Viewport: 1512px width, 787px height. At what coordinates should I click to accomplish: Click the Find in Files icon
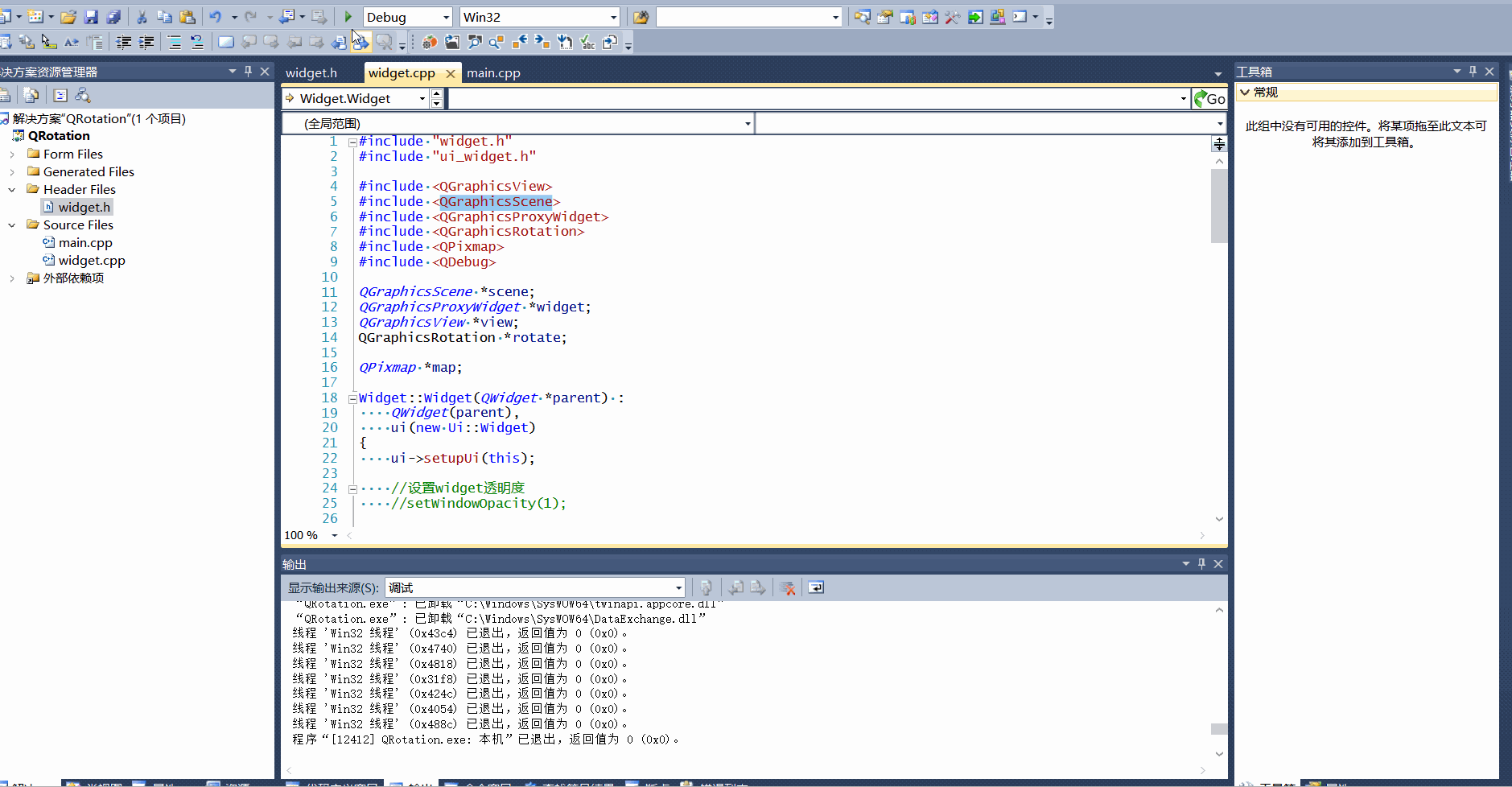click(x=641, y=17)
